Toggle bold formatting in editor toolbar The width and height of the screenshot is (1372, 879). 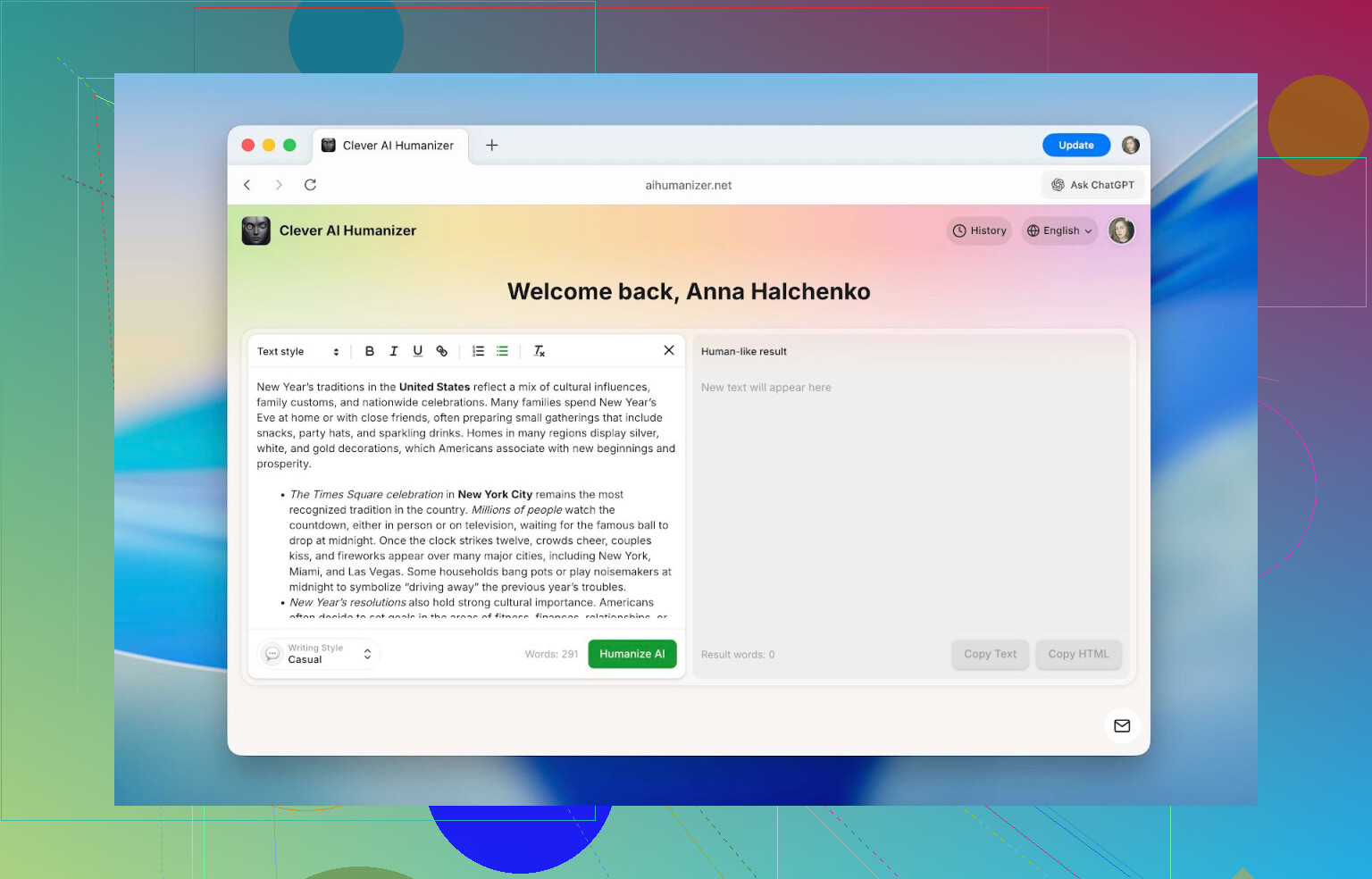click(x=370, y=351)
